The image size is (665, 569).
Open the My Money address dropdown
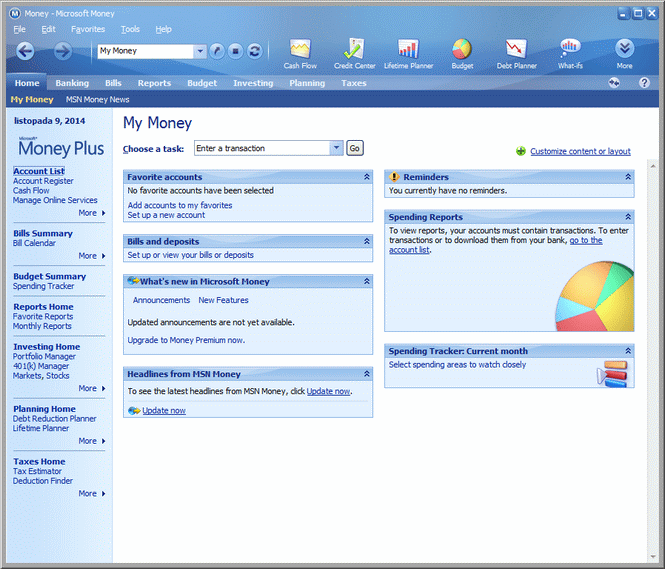click(x=200, y=51)
